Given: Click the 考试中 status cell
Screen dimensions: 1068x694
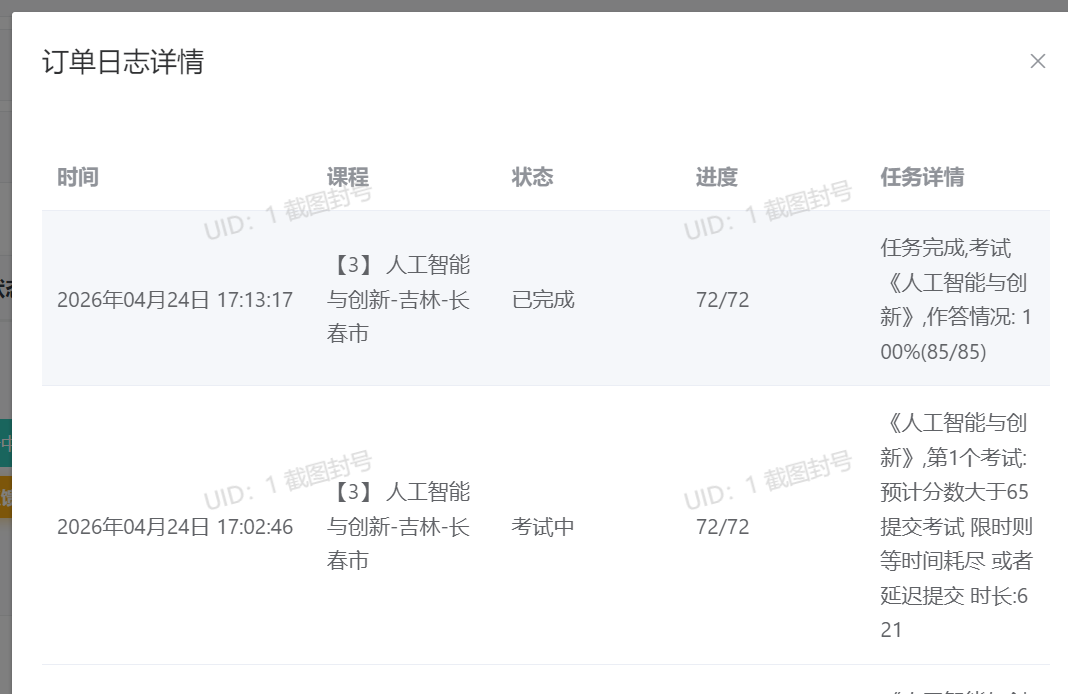Looking at the screenshot, I should pos(543,526).
